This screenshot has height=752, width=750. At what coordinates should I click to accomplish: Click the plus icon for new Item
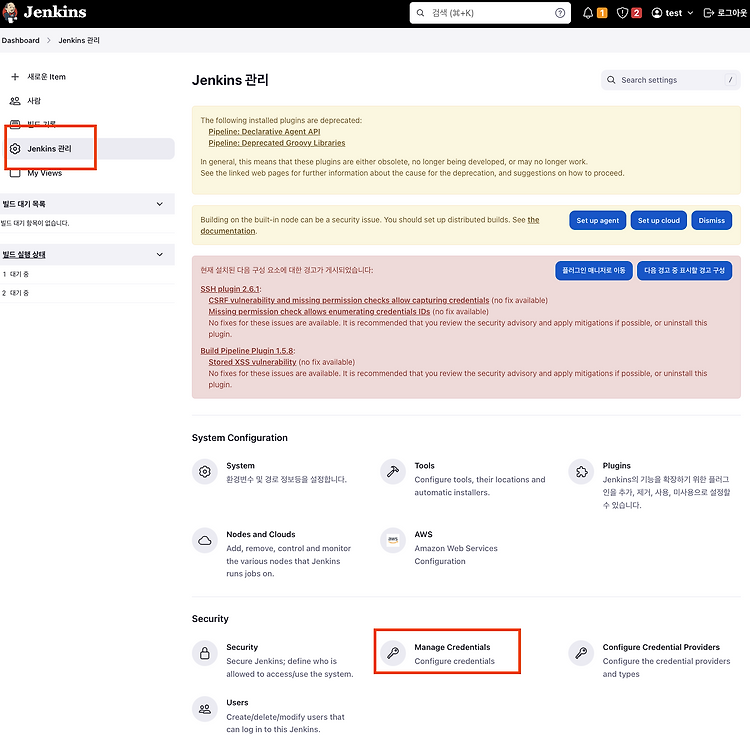15,77
